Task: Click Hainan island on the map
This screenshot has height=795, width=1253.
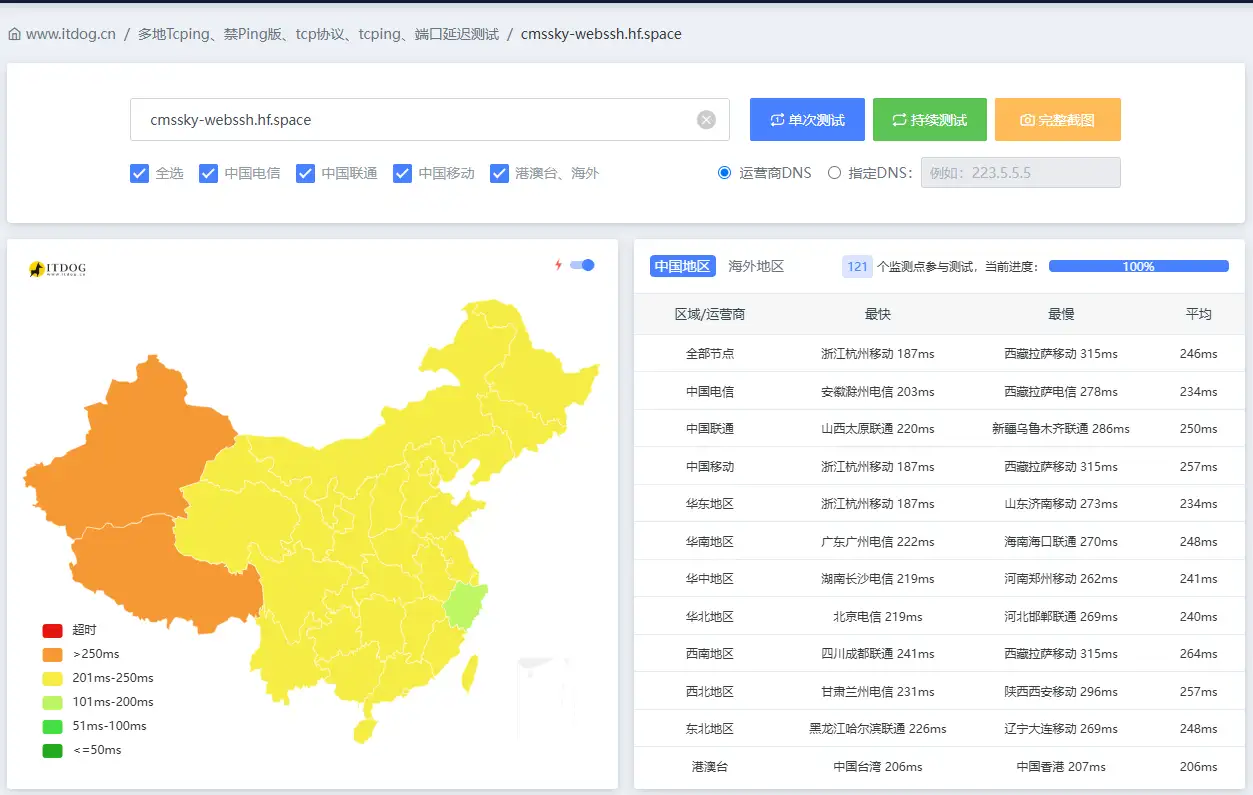Action: (x=366, y=730)
